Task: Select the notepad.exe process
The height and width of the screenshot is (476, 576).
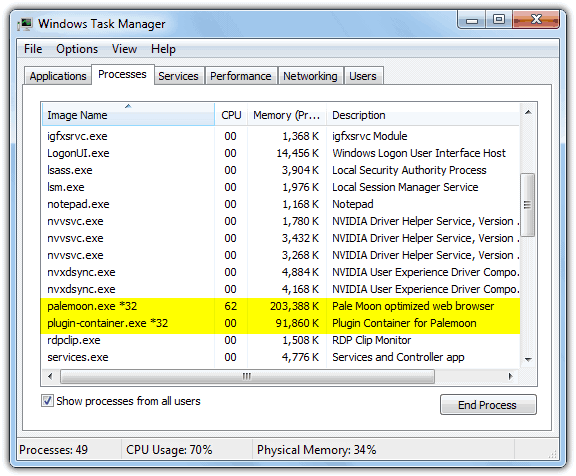Action: 281,204
